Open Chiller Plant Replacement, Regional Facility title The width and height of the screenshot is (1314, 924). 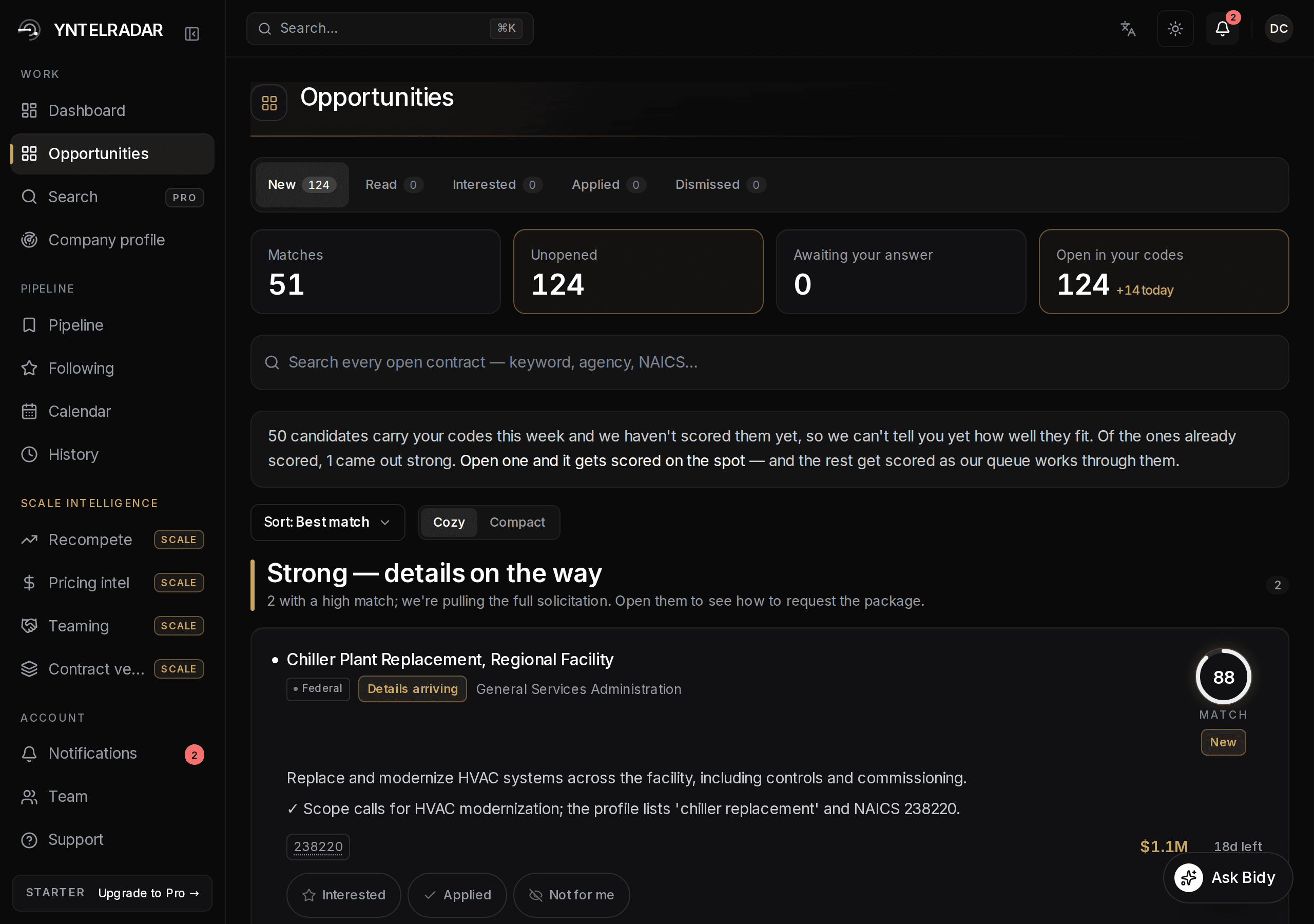click(450, 660)
